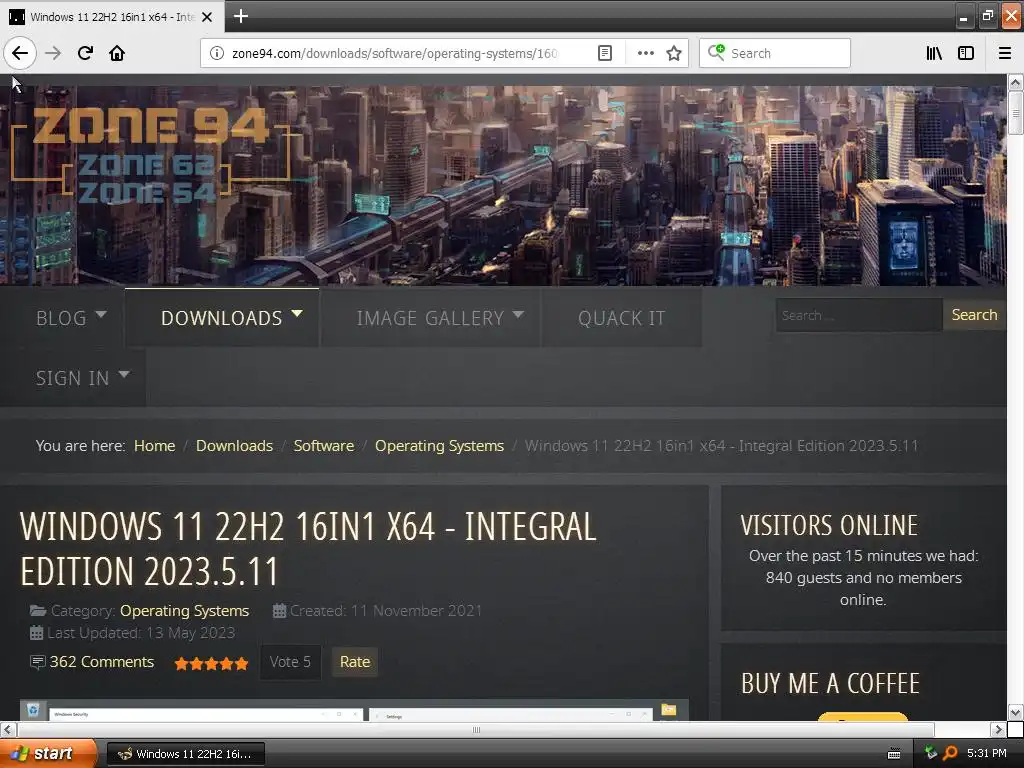This screenshot has height=768, width=1024.
Task: Open the Software breadcrumb link
Action: 324,445
